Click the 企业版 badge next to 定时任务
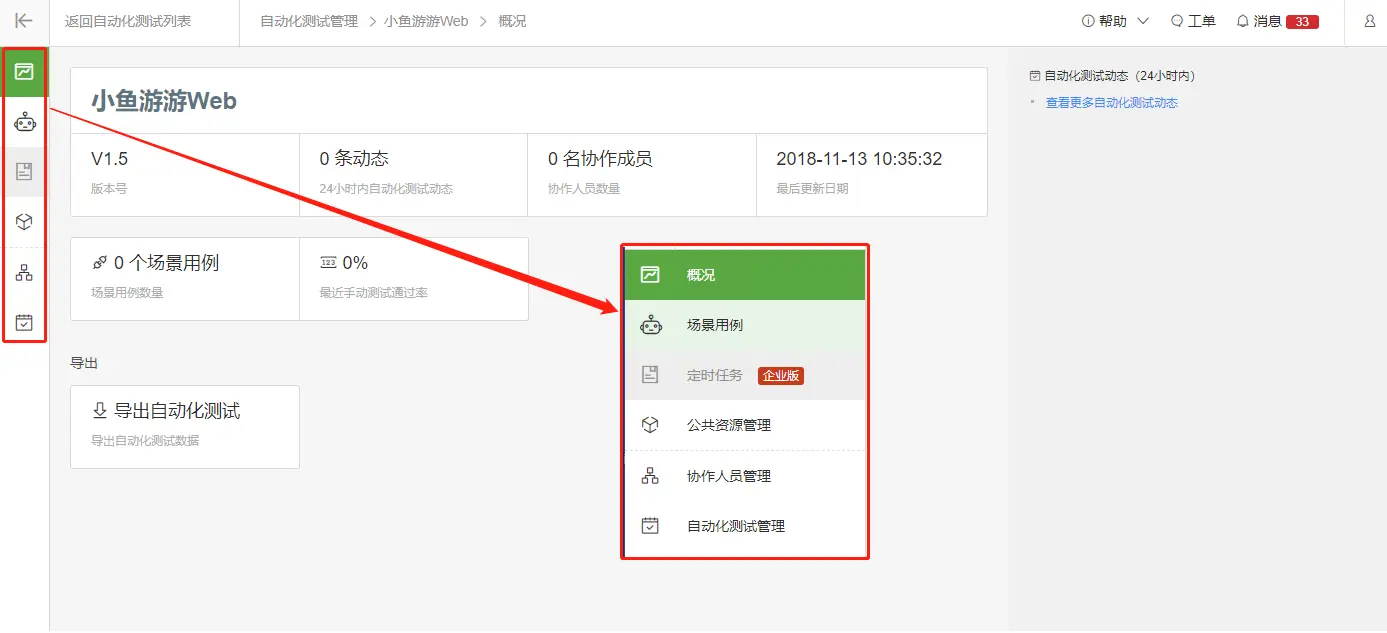The image size is (1387, 633). (781, 376)
